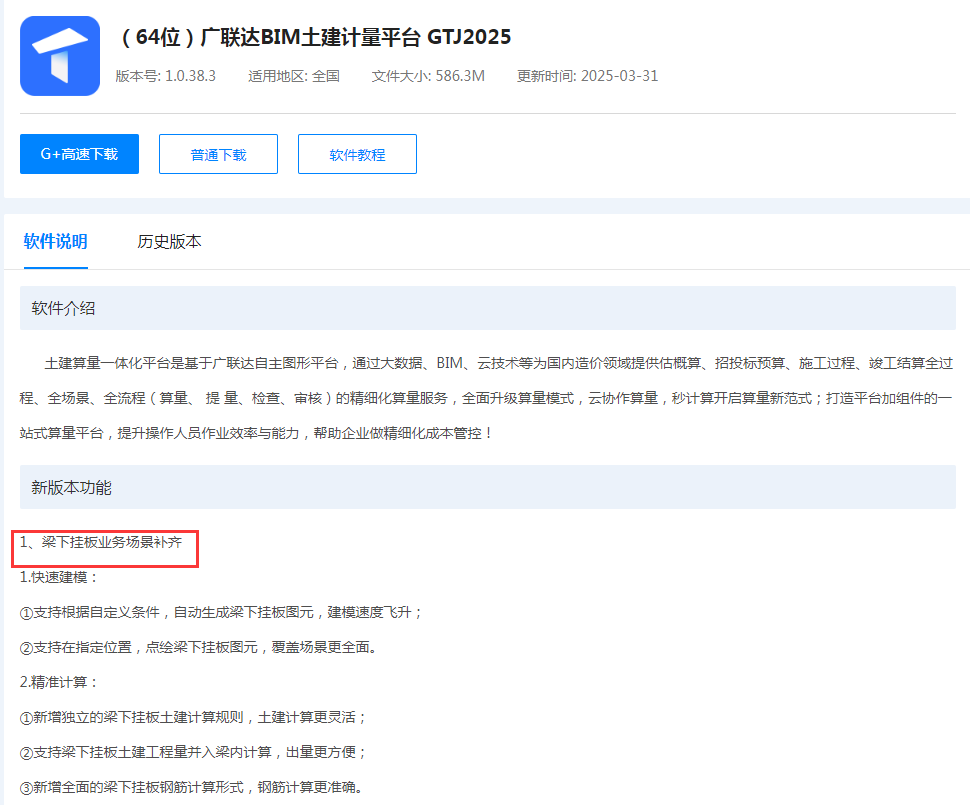Screen dimensions: 970x805
Task: Open the 软件教程 button
Action: pos(357,154)
